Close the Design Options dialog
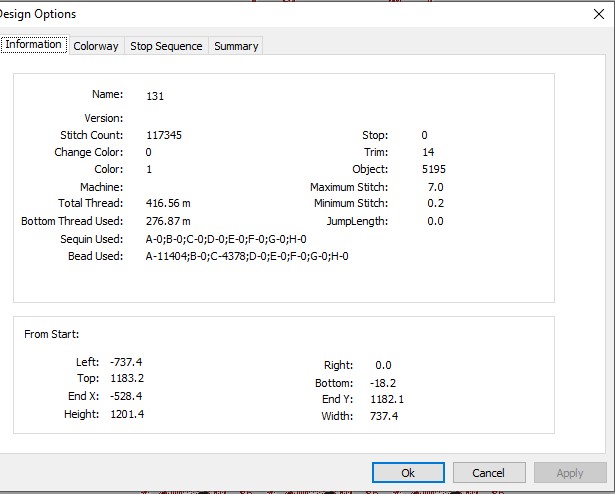The width and height of the screenshot is (615, 494). coord(599,14)
